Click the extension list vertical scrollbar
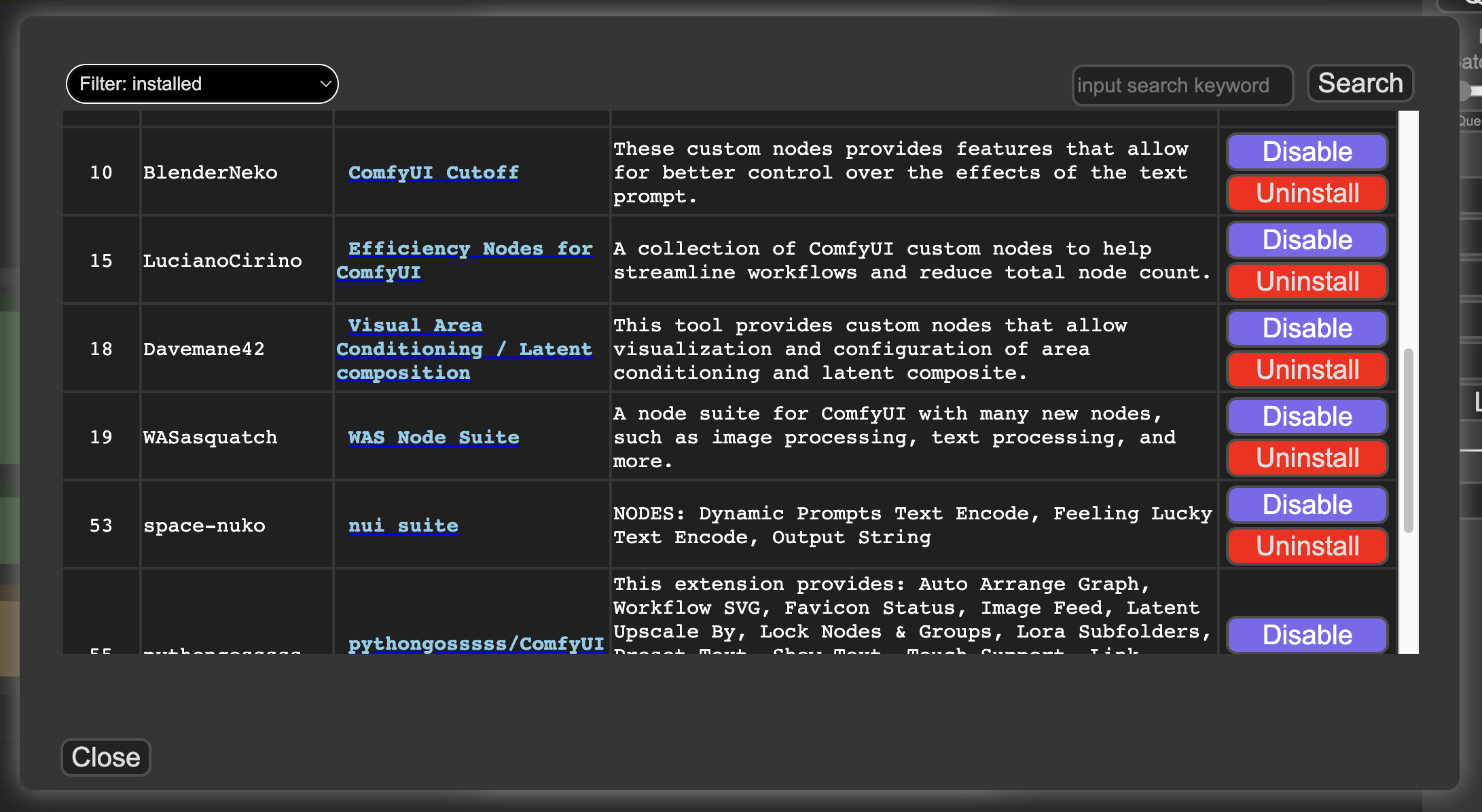This screenshot has height=812, width=1482. pyautogui.click(x=1408, y=440)
